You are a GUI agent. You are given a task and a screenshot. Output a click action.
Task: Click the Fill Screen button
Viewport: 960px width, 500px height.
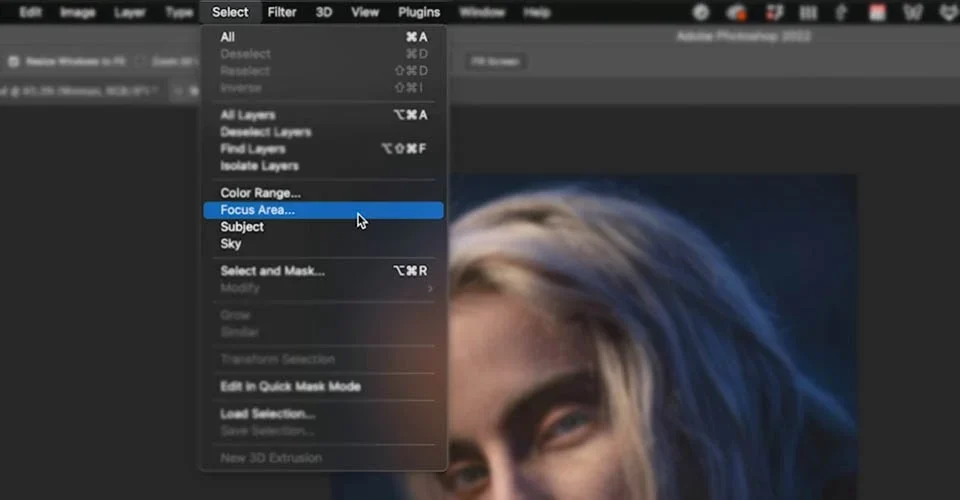coord(495,61)
